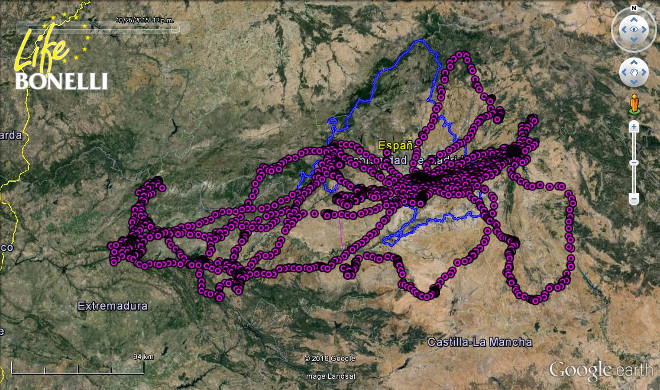Click the eye icon in the Look joystick

tap(634, 29)
